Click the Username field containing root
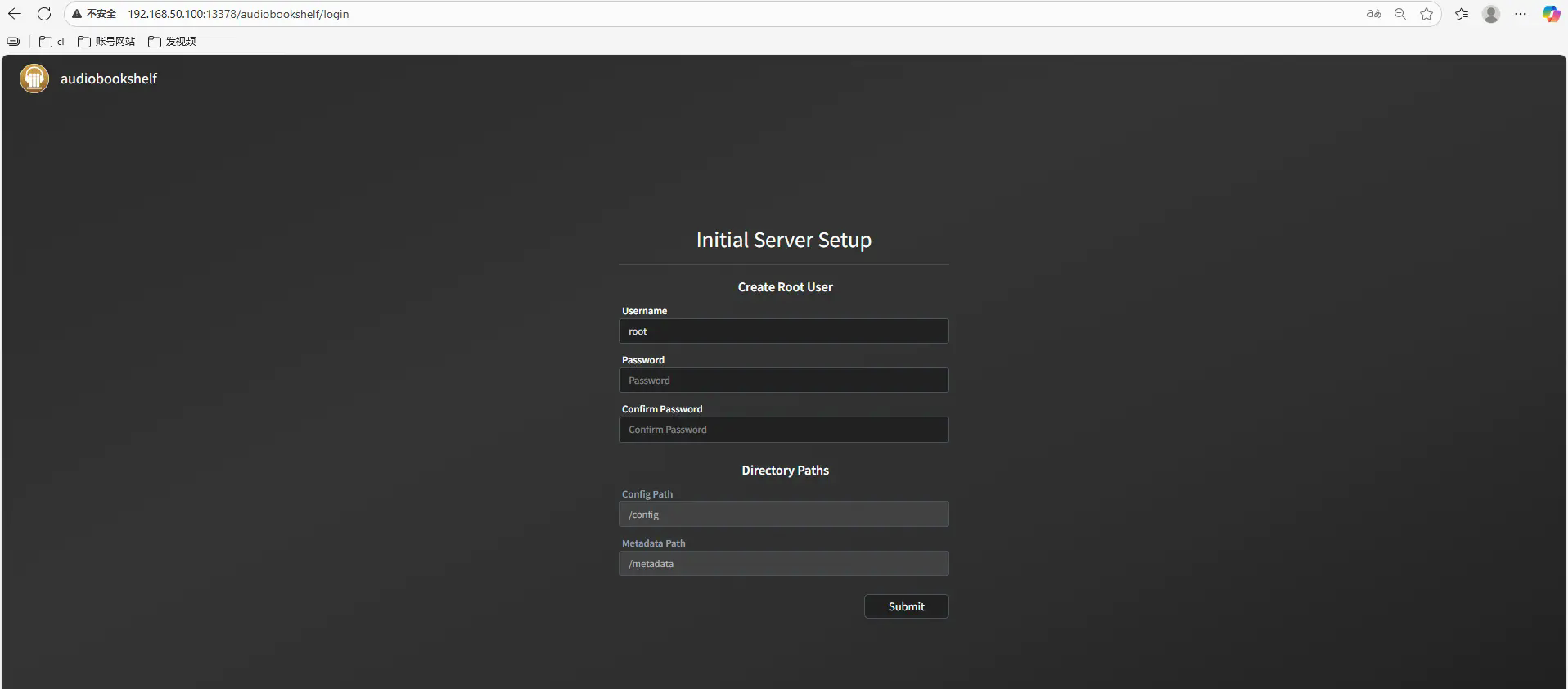 tap(783, 331)
